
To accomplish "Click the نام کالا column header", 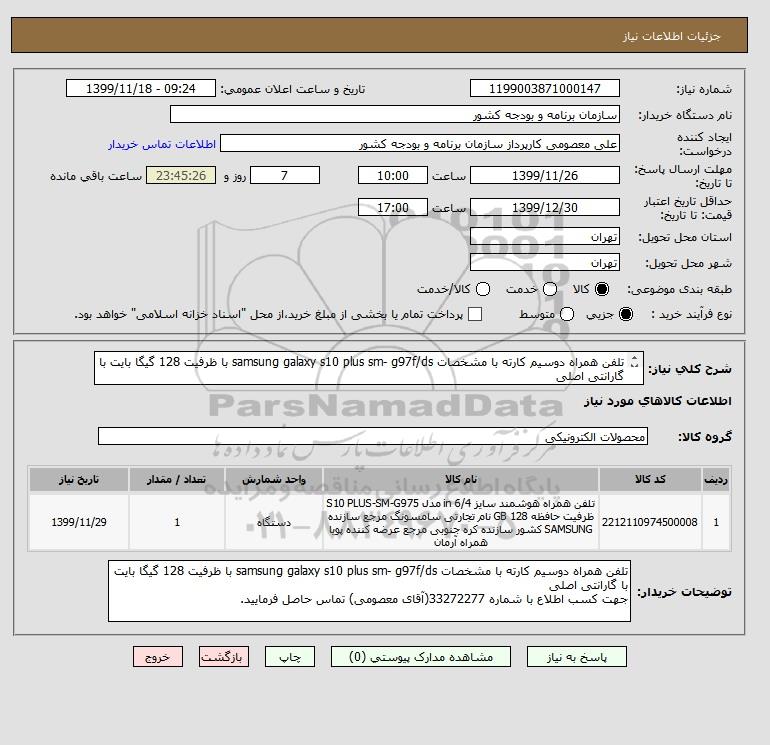I will pyautogui.click(x=461, y=479).
